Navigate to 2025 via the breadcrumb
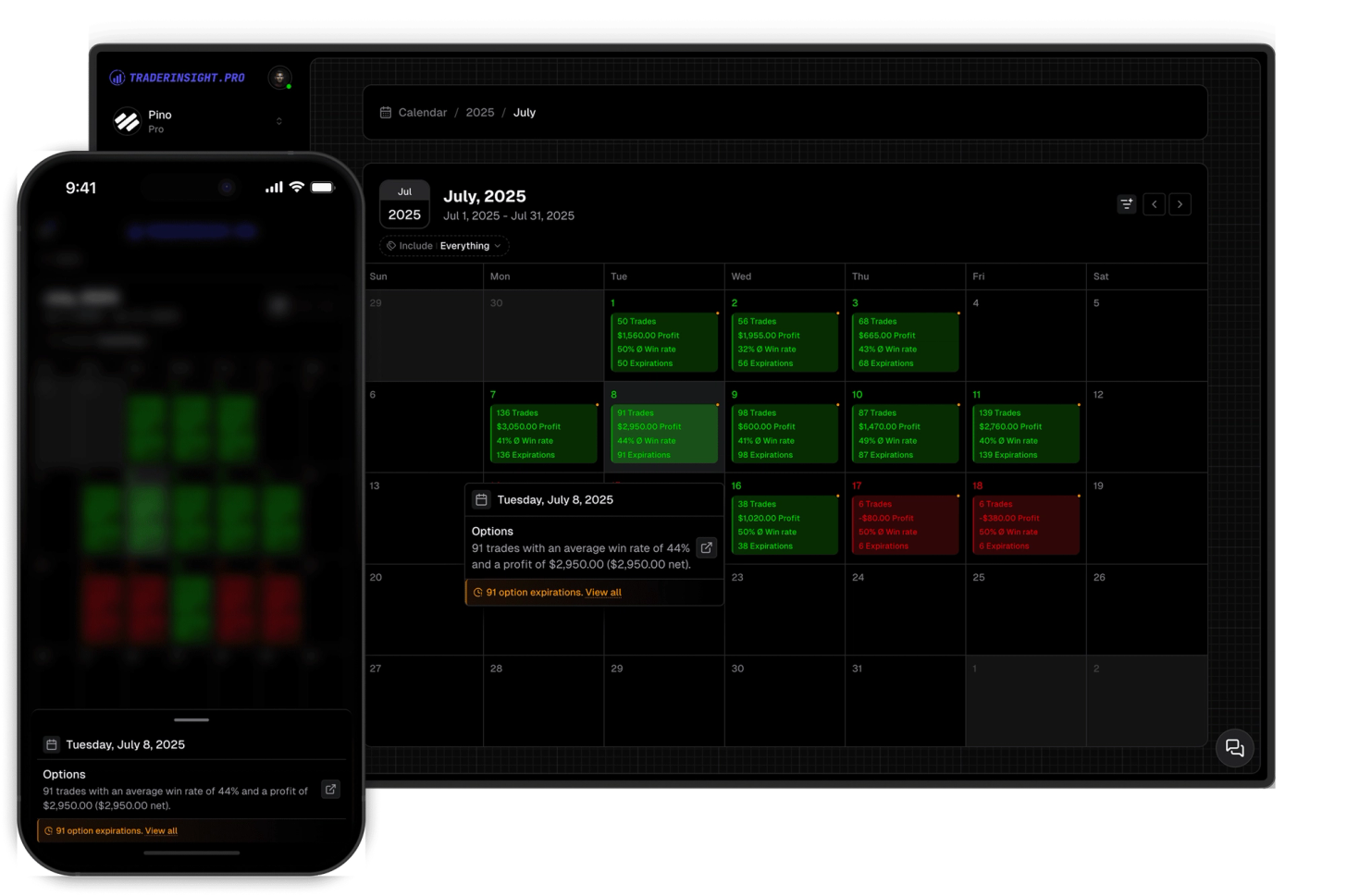The image size is (1347, 896). [480, 112]
